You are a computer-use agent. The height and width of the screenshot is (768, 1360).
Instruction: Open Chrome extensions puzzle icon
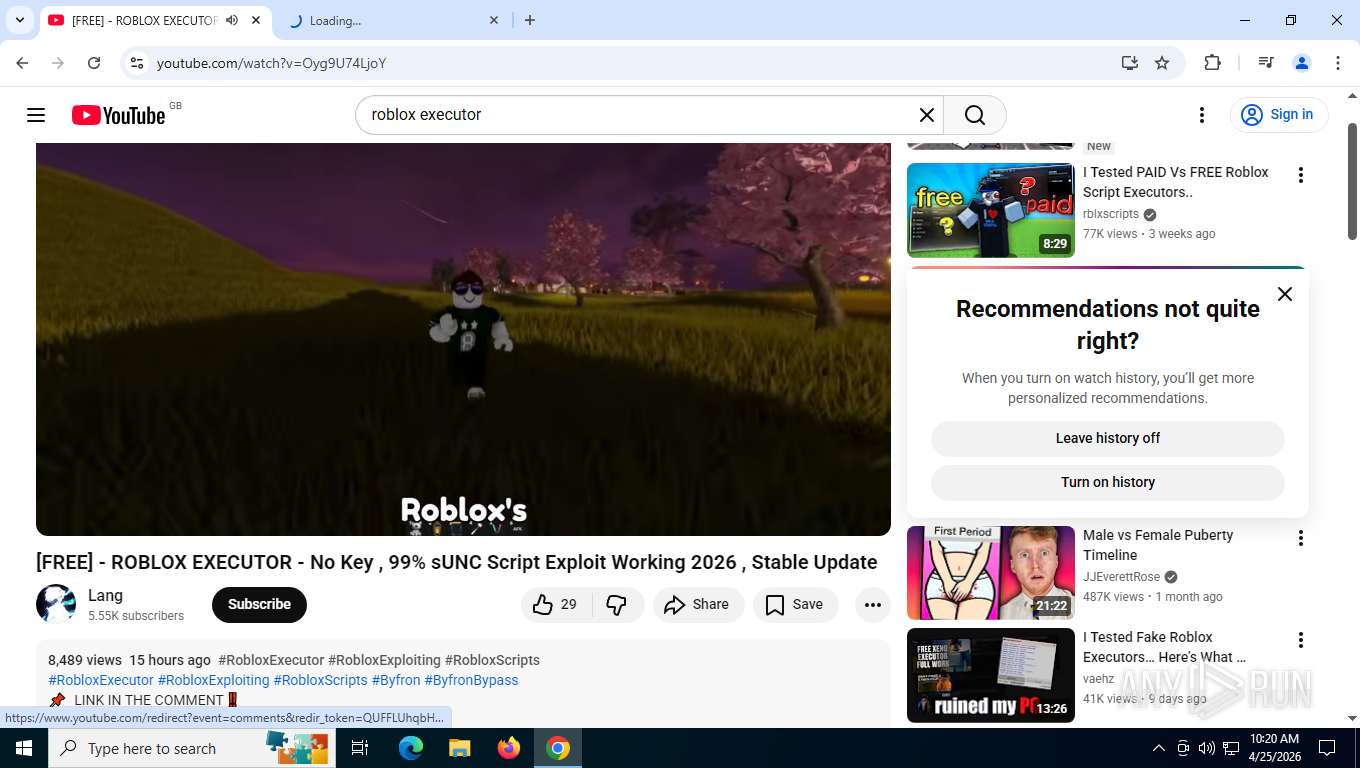point(1212,63)
